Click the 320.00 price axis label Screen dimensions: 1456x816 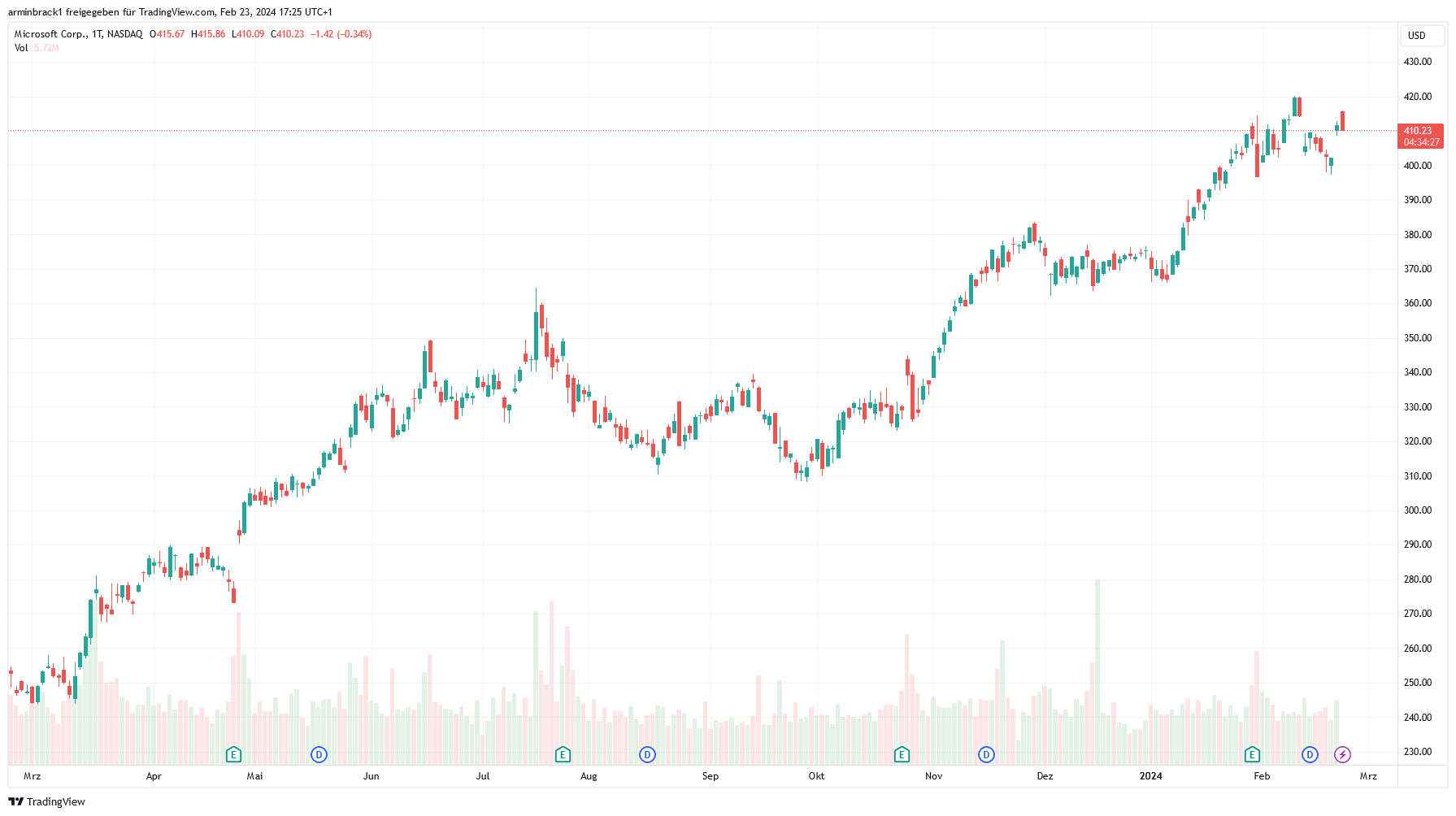1418,441
